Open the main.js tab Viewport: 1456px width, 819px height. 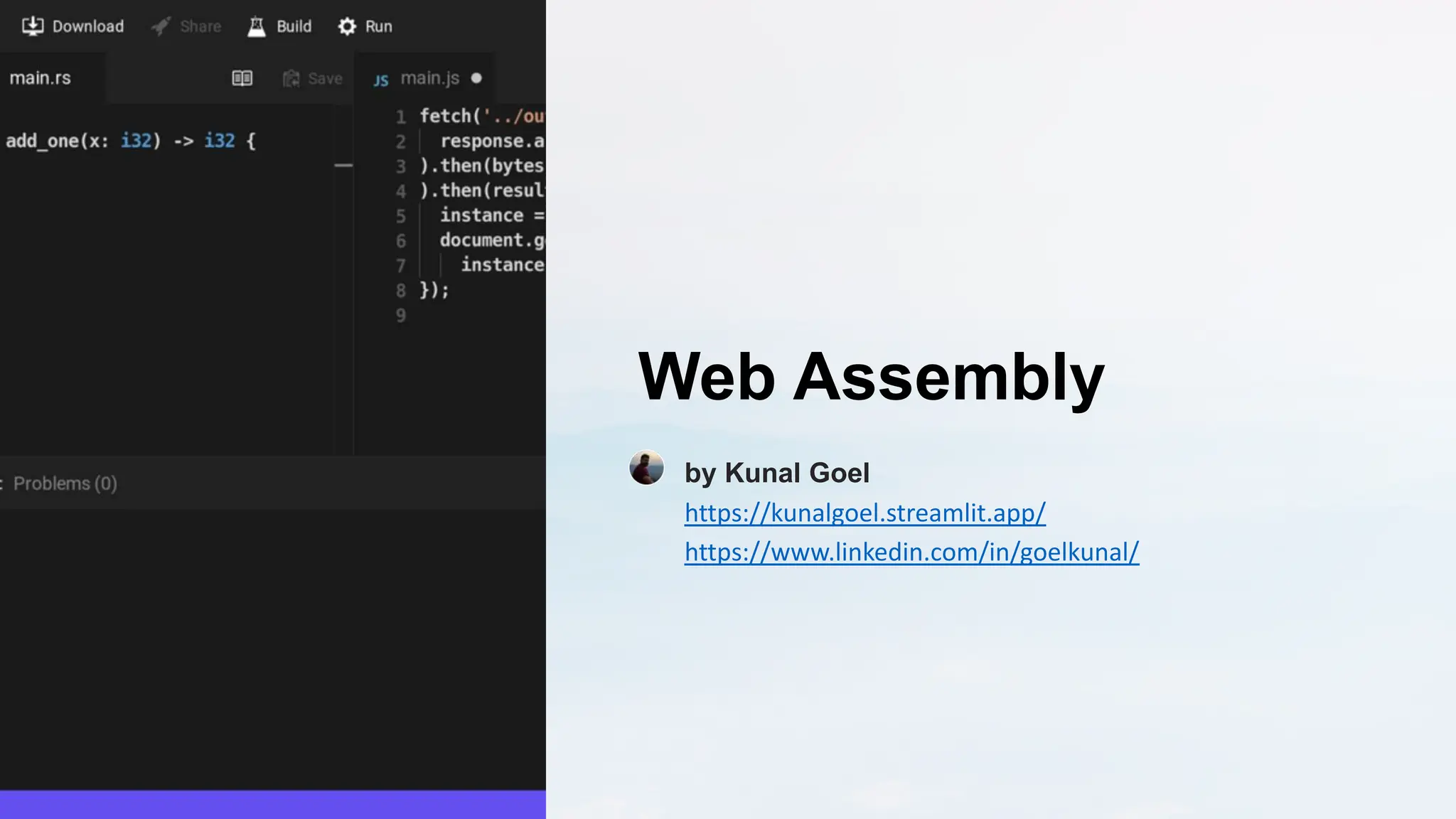[x=429, y=78]
